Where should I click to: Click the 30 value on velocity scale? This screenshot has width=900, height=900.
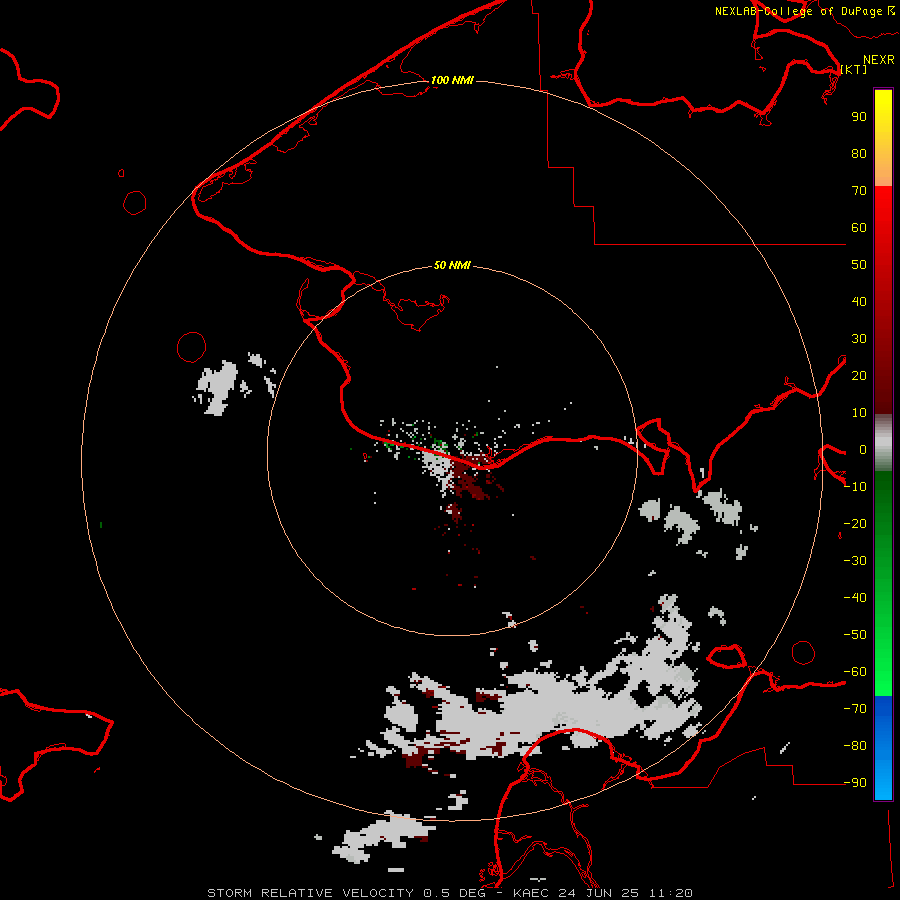[859, 339]
